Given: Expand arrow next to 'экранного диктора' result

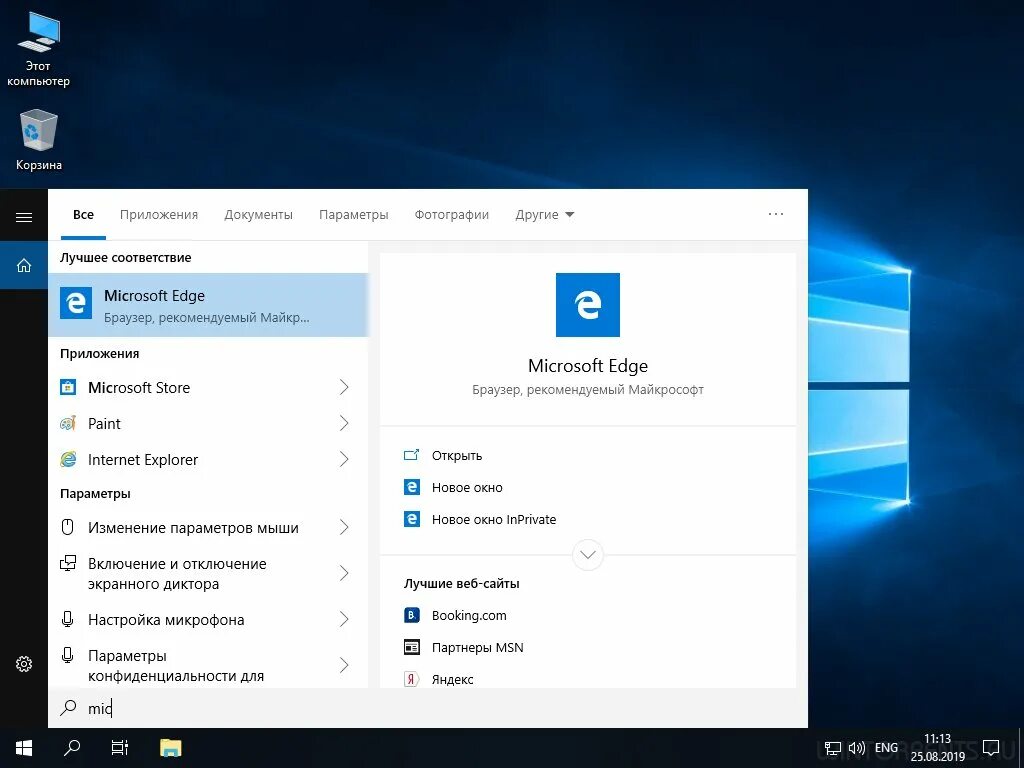Looking at the screenshot, I should (344, 573).
